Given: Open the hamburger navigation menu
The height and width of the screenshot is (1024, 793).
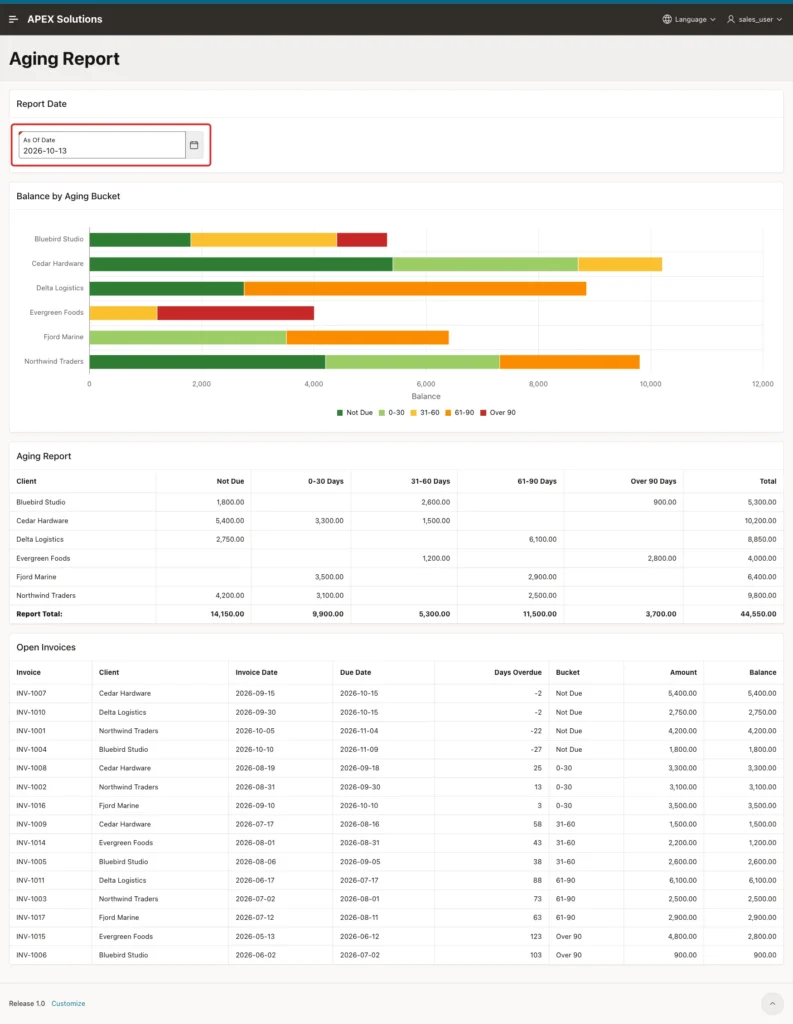Looking at the screenshot, I should click(13, 19).
